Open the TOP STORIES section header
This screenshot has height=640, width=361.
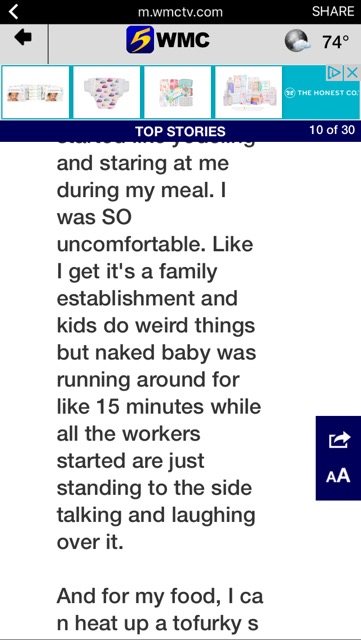pyautogui.click(x=180, y=131)
